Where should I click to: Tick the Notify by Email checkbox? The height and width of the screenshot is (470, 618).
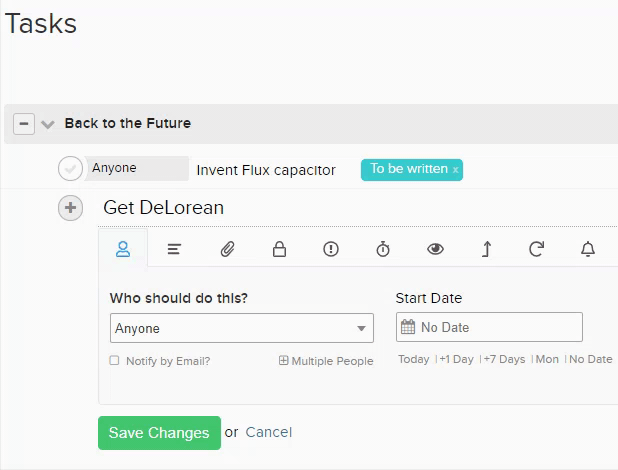tap(114, 360)
